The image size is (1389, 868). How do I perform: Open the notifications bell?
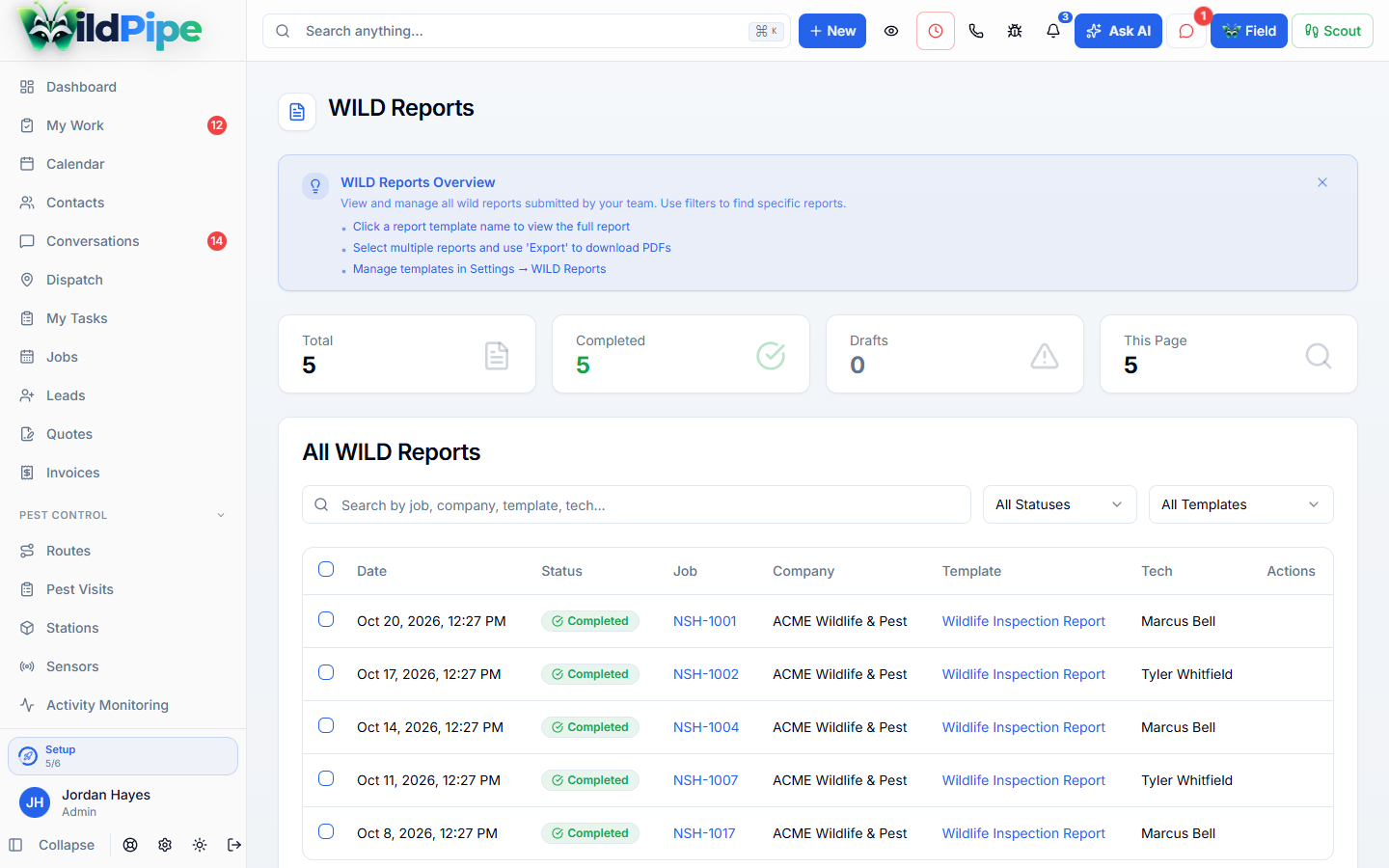[1053, 31]
